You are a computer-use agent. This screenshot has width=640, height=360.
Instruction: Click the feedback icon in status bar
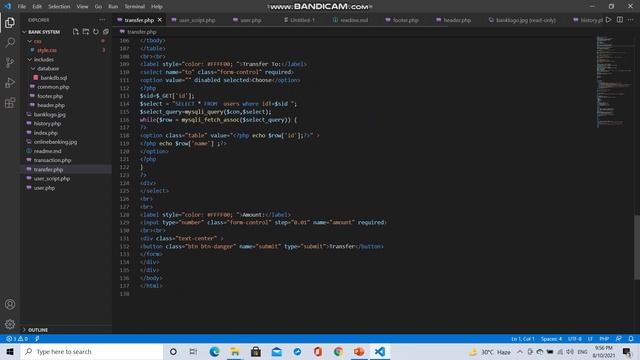(619, 339)
